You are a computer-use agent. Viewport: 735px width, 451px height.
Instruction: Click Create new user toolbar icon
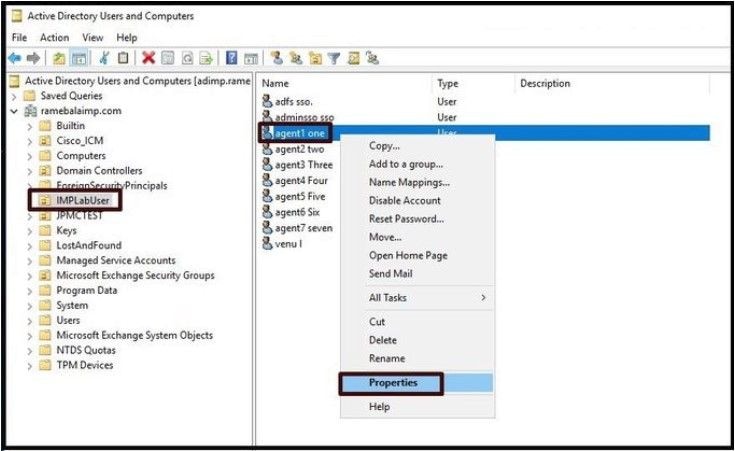277,58
